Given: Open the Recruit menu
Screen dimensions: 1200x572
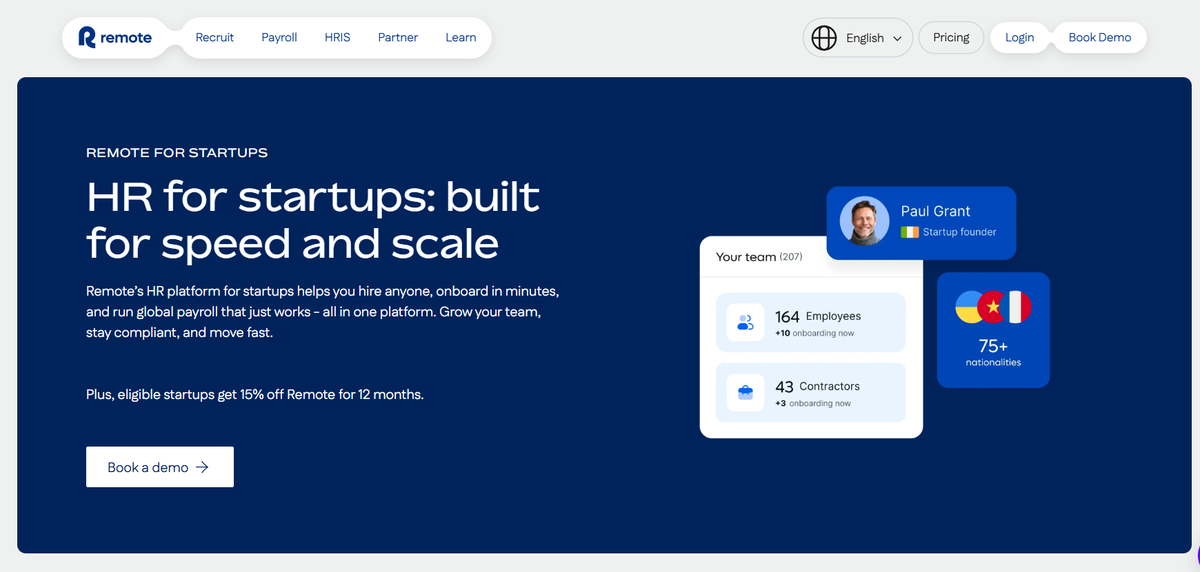Looking at the screenshot, I should (215, 38).
